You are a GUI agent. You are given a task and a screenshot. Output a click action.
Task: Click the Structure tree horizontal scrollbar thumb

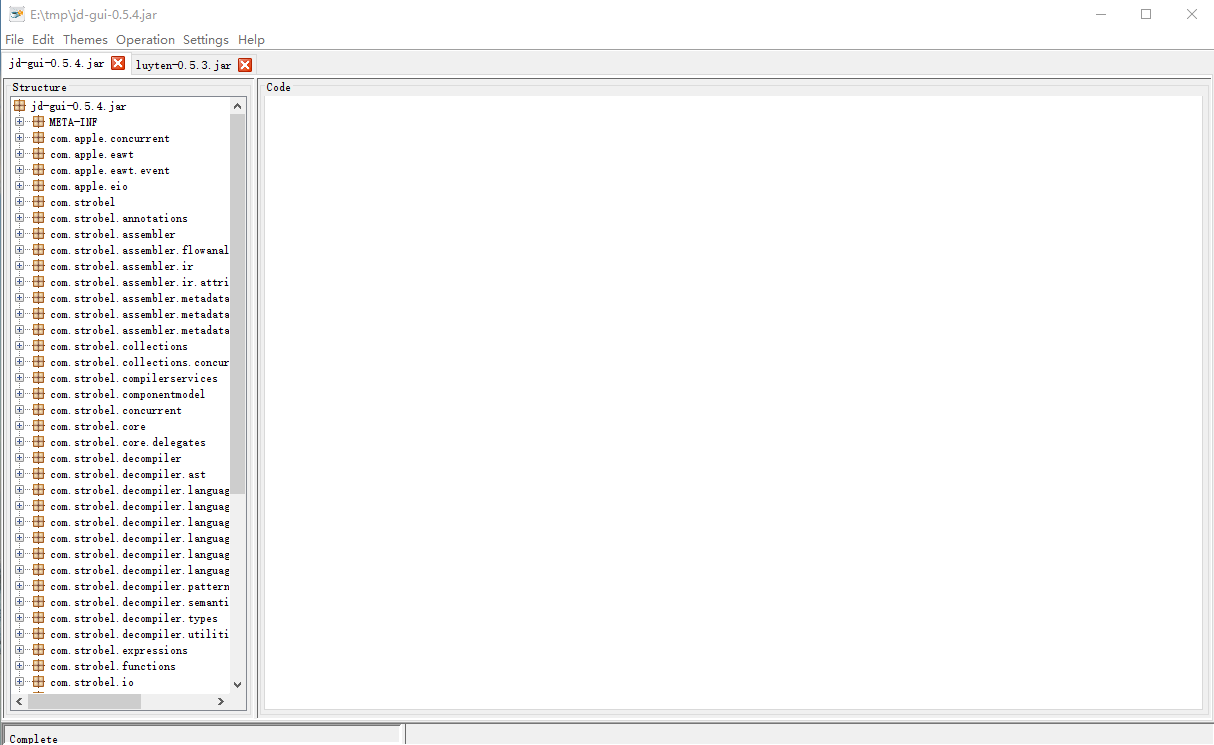[85, 702]
